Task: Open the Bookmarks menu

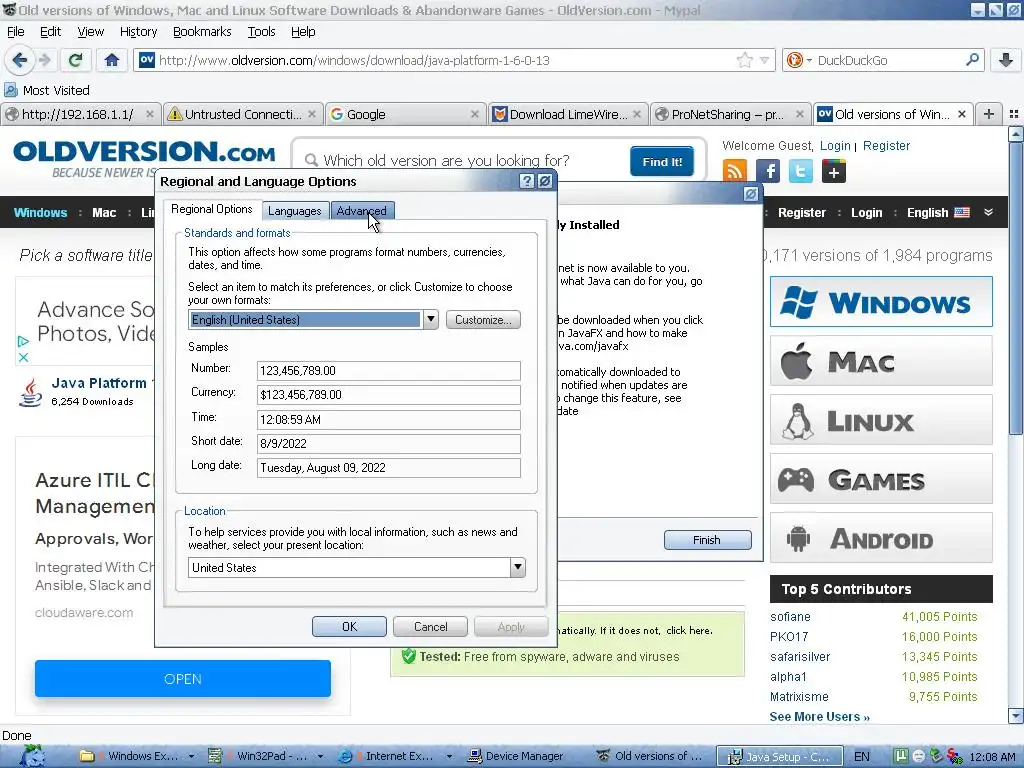Action: [202, 31]
